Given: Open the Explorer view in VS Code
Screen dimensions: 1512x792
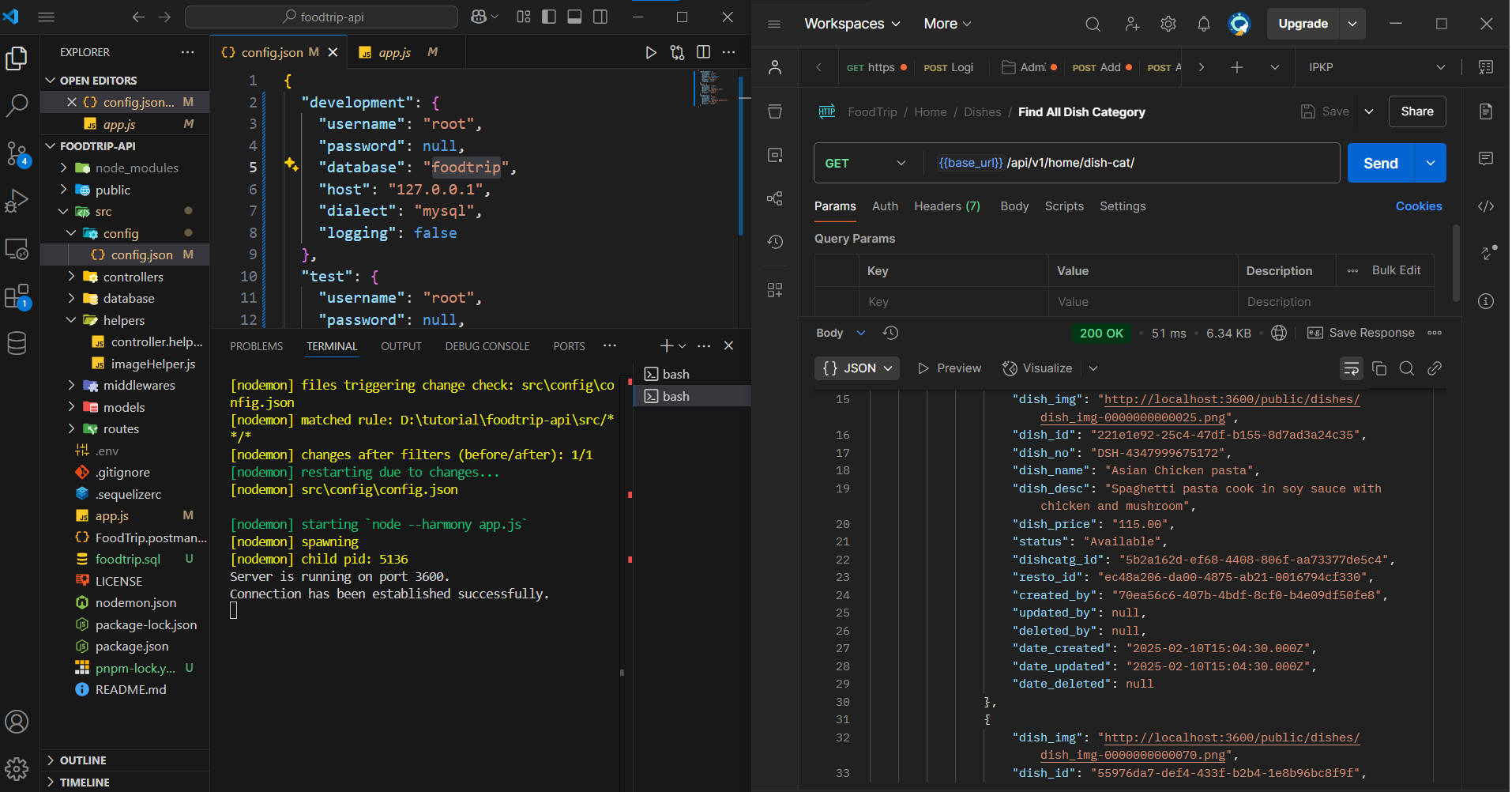Looking at the screenshot, I should (x=17, y=58).
